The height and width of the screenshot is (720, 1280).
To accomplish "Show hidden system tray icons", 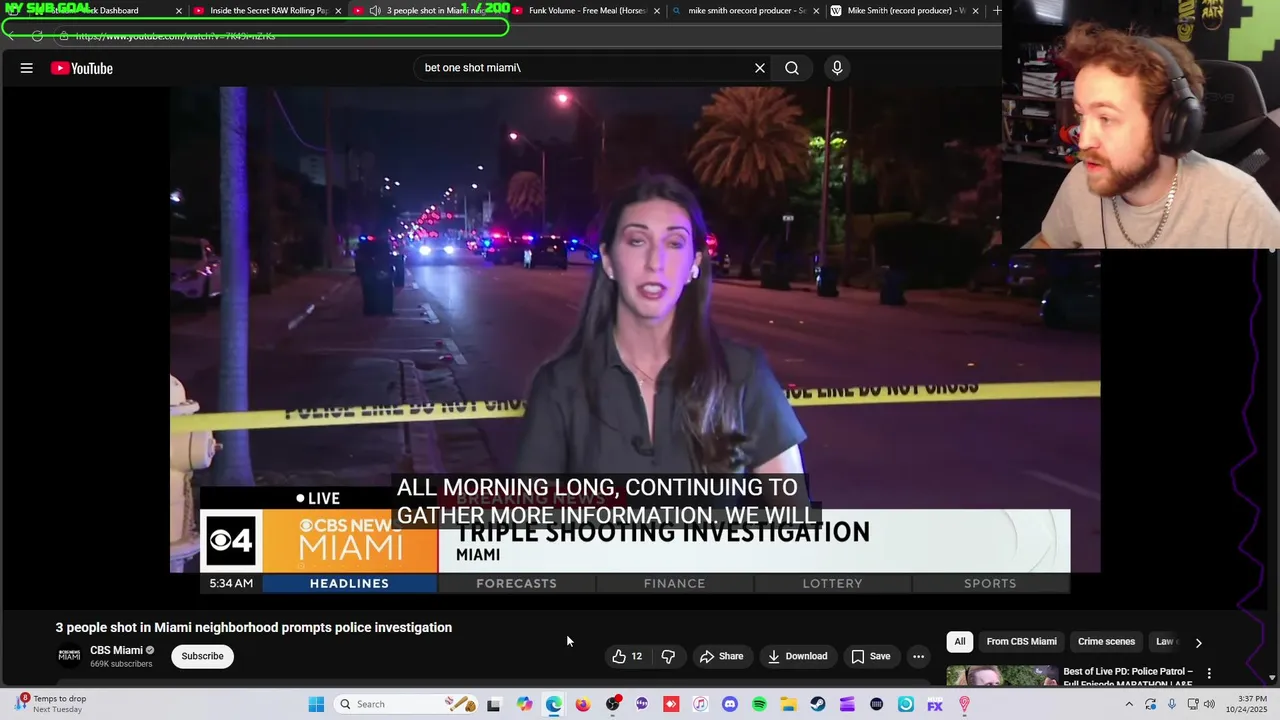I will coord(1129,704).
